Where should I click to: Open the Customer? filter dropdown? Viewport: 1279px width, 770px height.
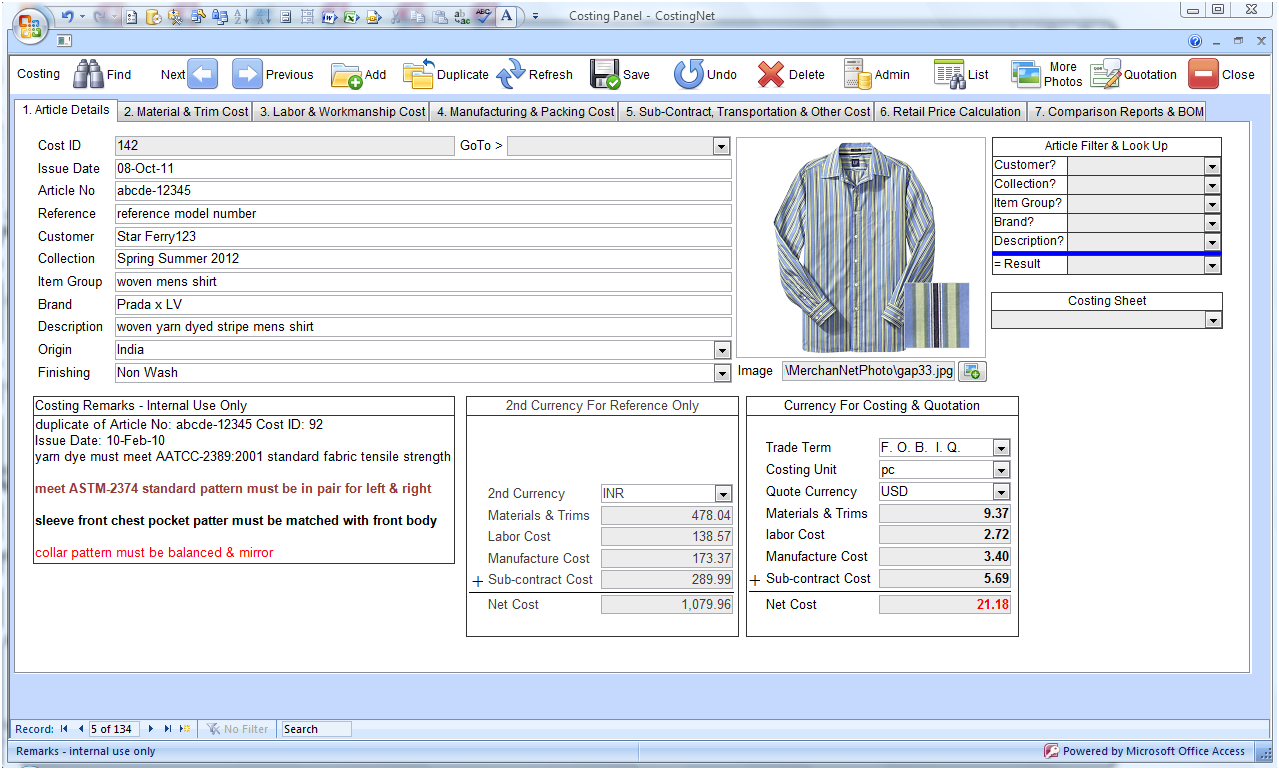(1212, 166)
